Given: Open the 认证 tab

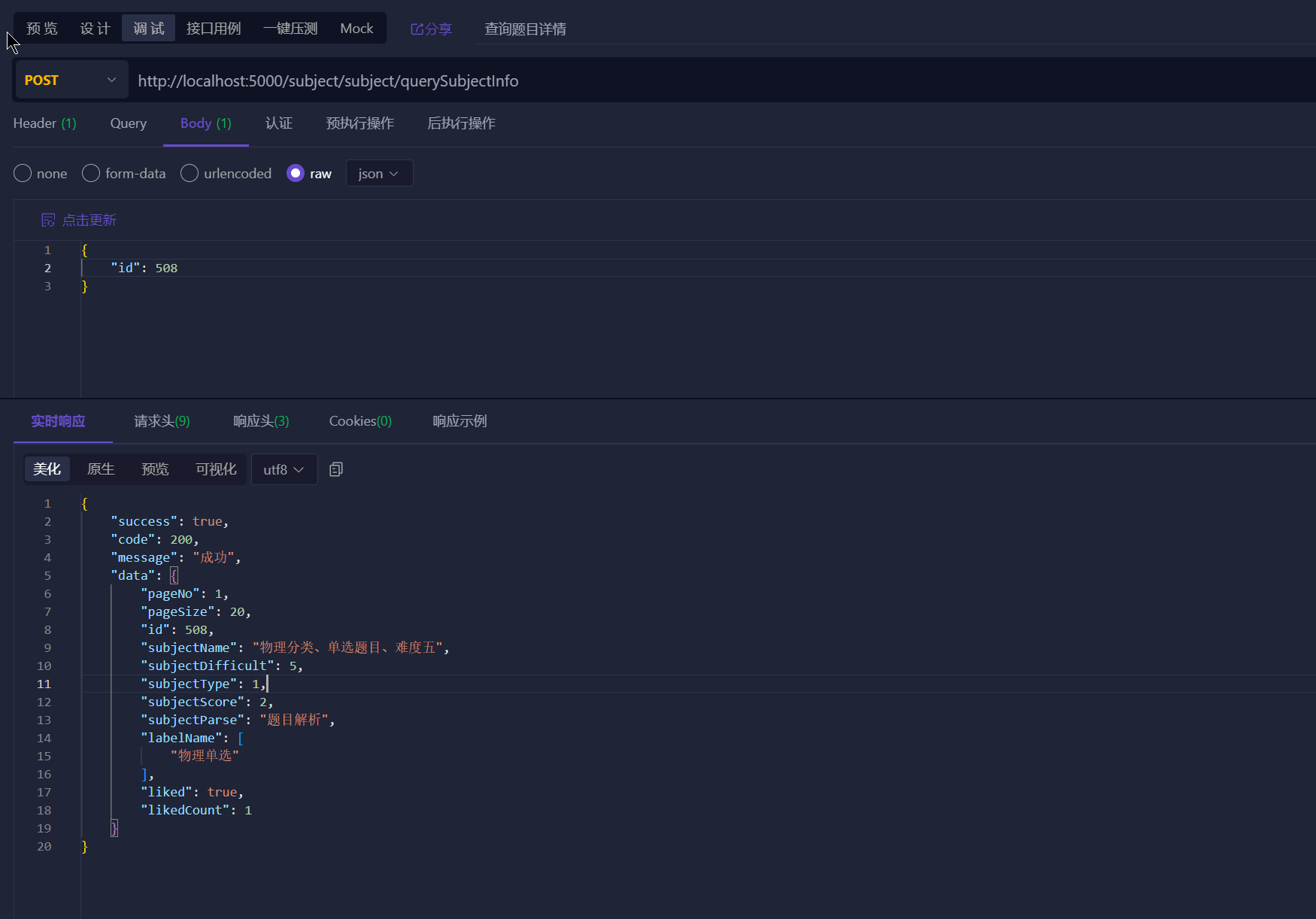Looking at the screenshot, I should pyautogui.click(x=279, y=123).
